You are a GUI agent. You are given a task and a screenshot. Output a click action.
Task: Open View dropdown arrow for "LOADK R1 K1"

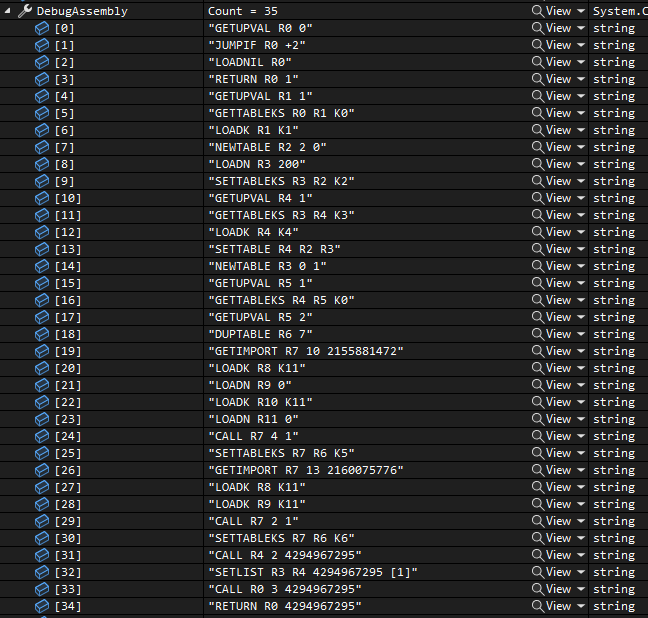(x=581, y=130)
